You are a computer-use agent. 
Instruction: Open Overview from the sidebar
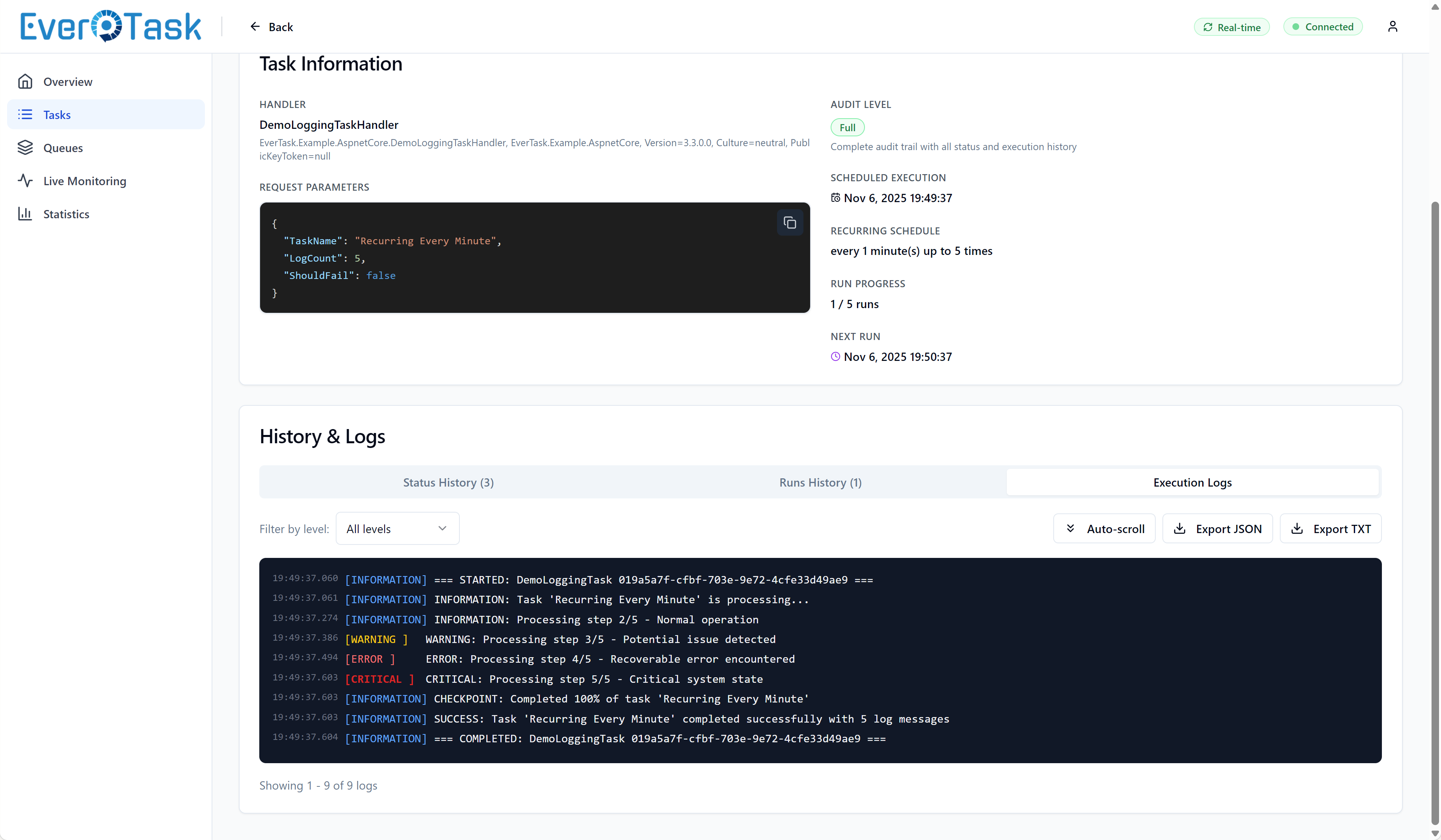tap(67, 81)
